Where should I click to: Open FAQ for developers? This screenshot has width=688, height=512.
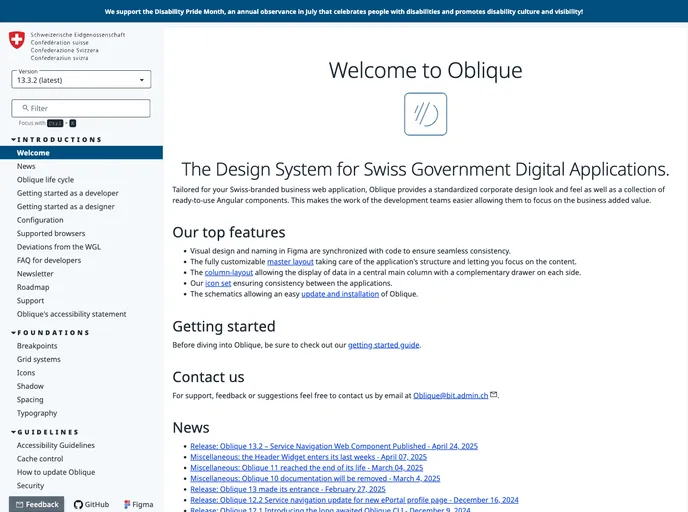(49, 261)
